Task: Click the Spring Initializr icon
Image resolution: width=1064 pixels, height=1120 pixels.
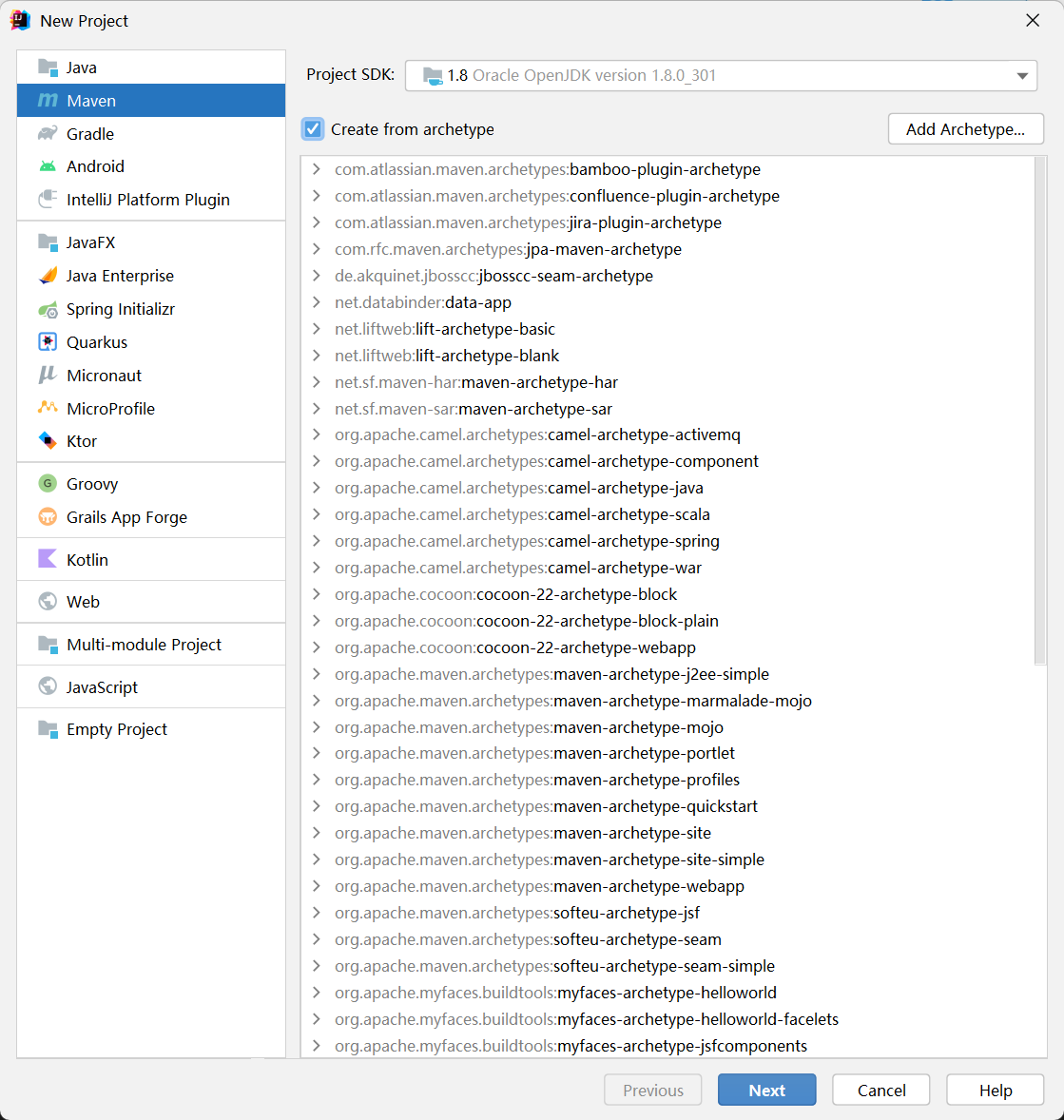Action: pyautogui.click(x=48, y=309)
